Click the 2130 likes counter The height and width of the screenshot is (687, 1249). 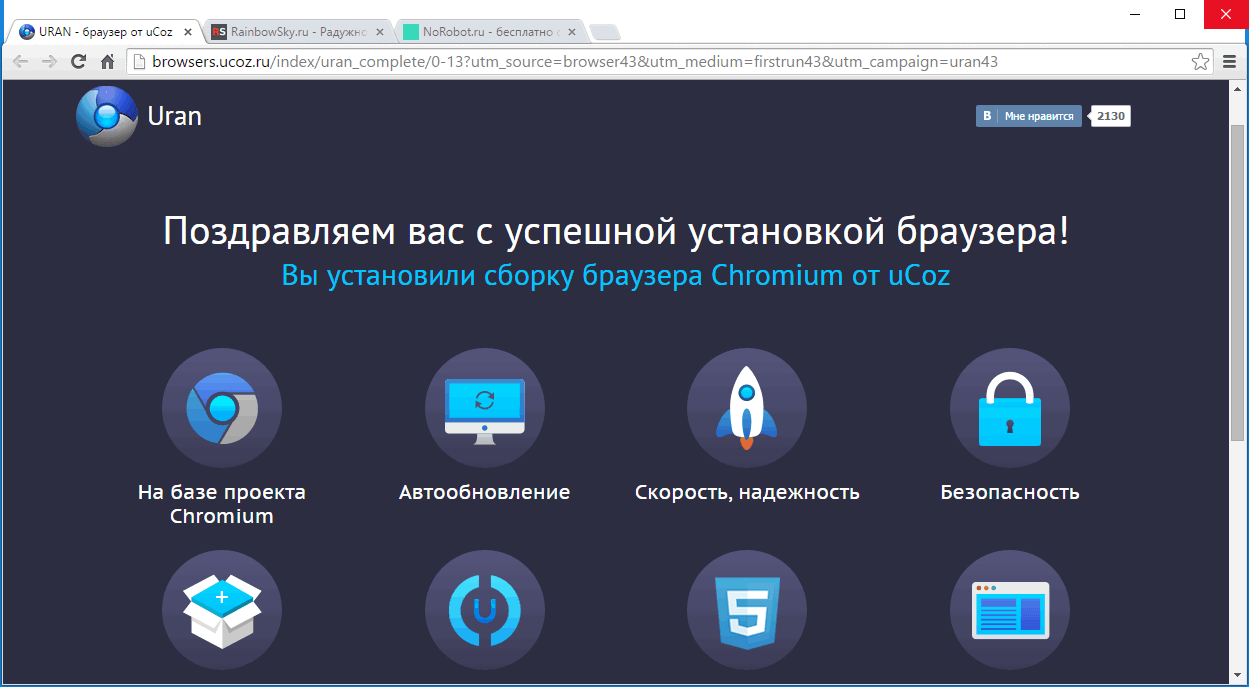1110,116
